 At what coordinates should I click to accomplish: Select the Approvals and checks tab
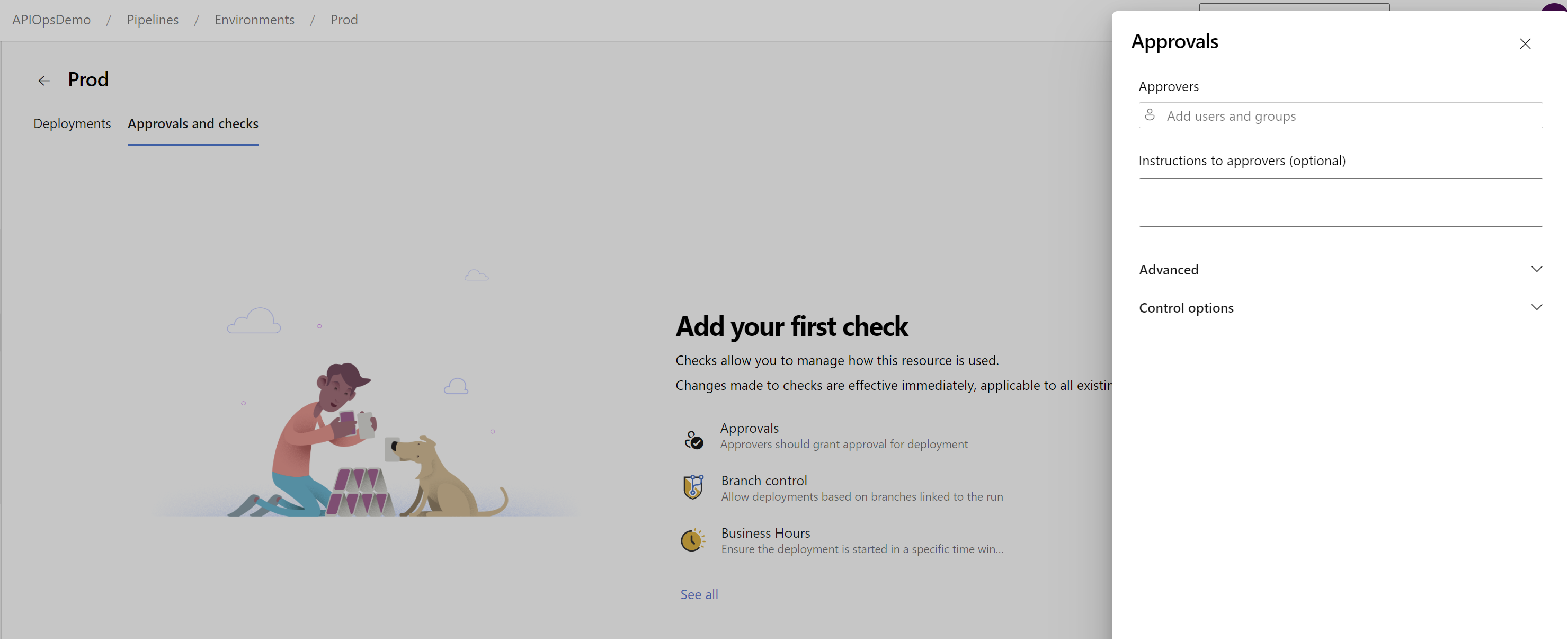coord(193,123)
